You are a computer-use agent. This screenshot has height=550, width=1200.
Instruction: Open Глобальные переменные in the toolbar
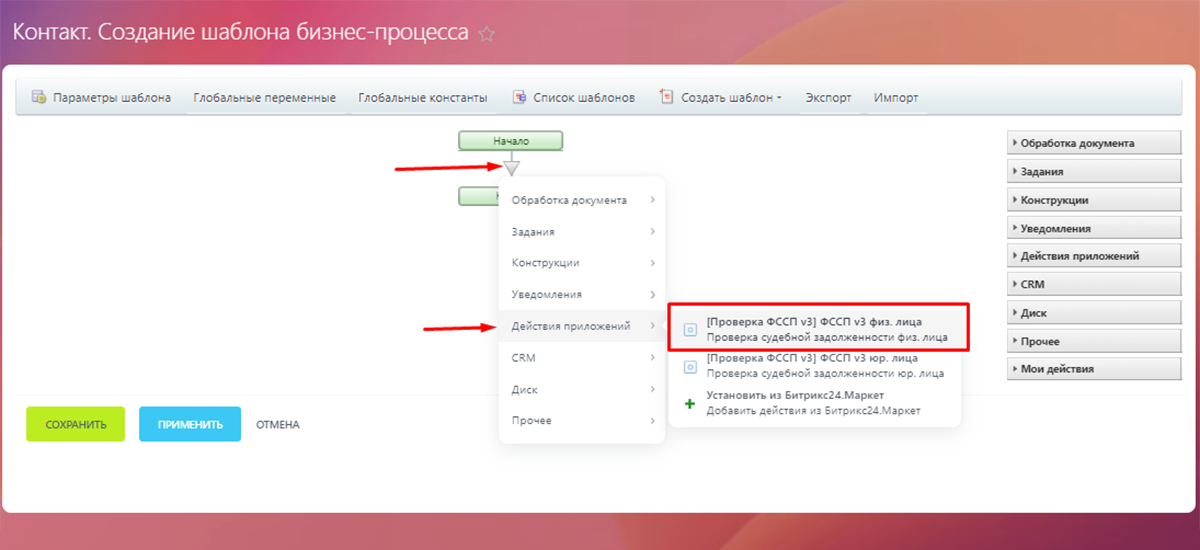[x=264, y=98]
